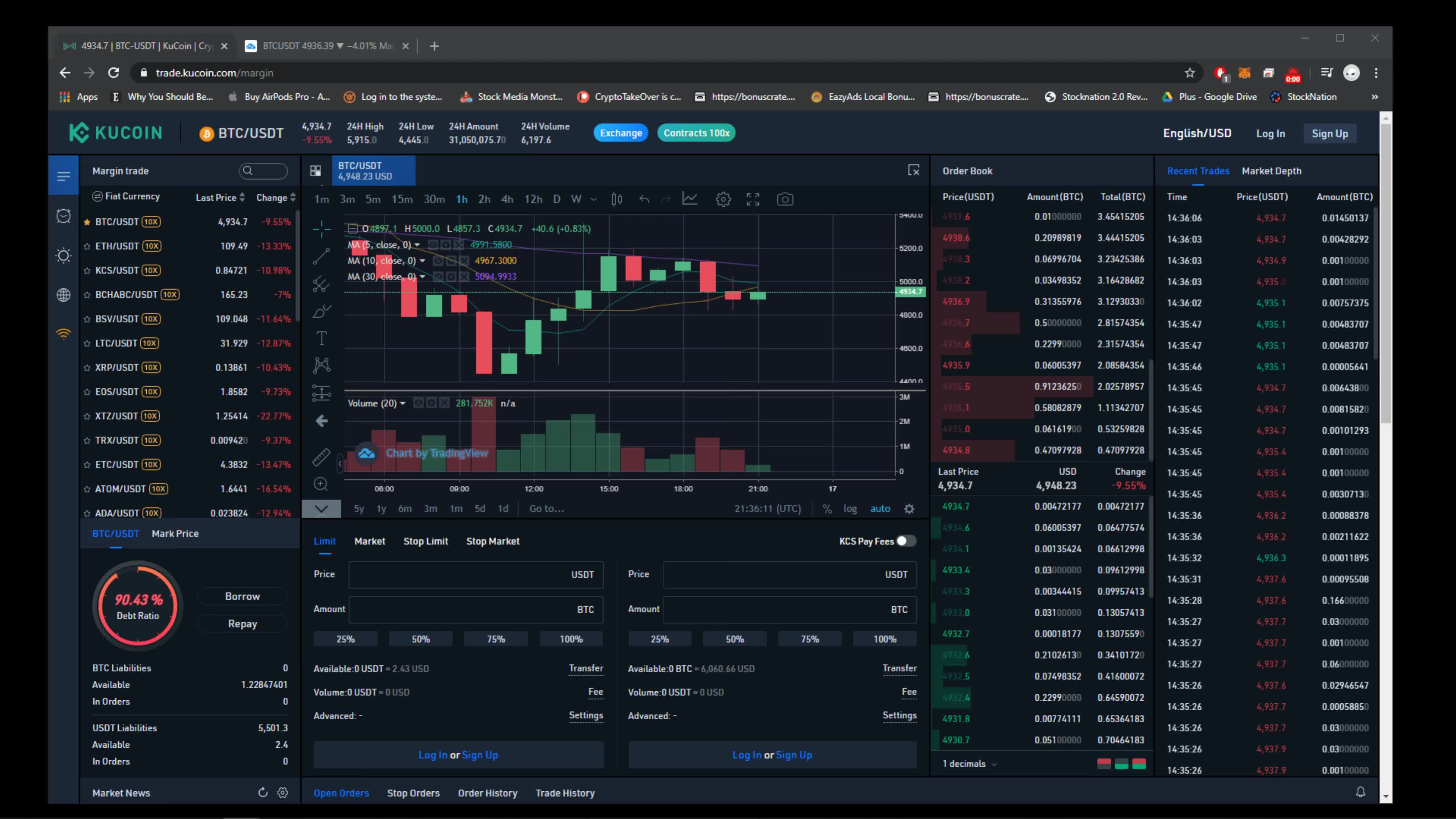Collapse the chart legend with minus box
Screen dimensions: 1456x819
pyautogui.click(x=352, y=228)
